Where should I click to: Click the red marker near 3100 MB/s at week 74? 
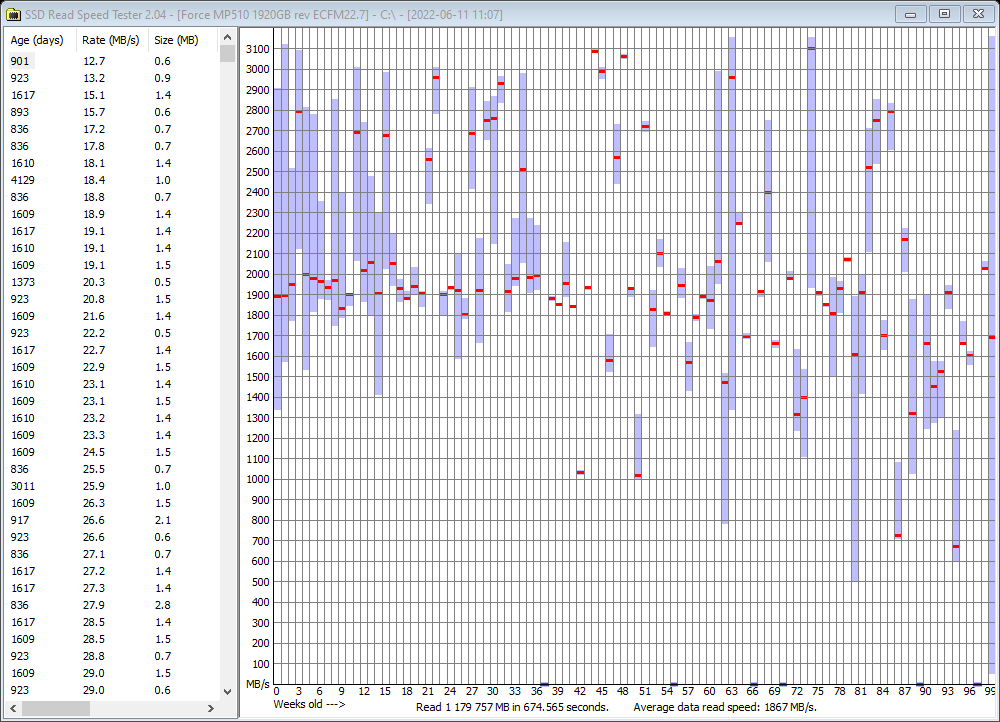[811, 48]
